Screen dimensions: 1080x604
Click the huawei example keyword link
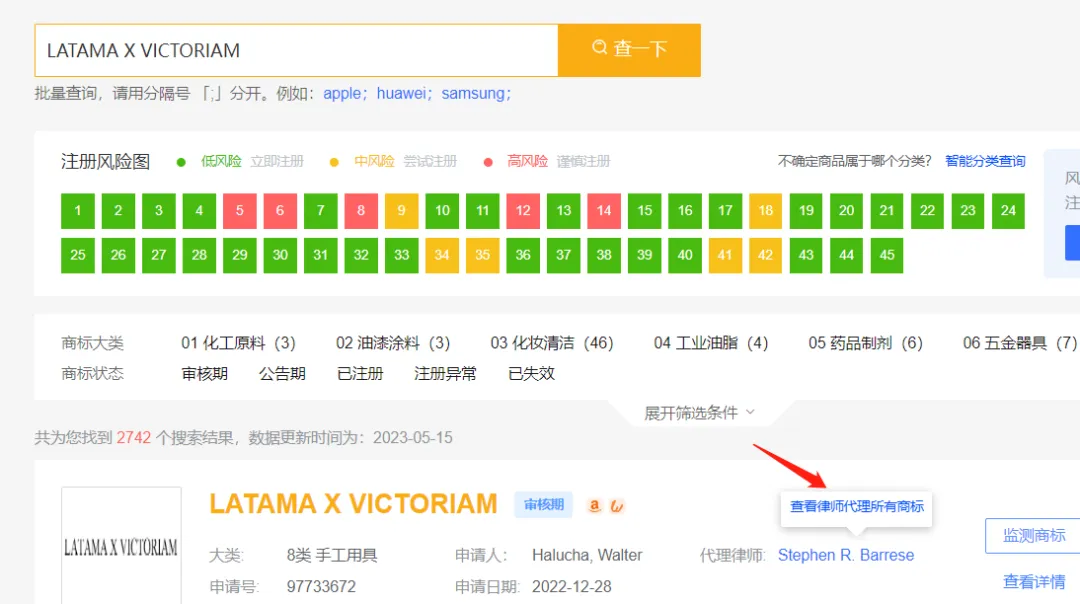[x=401, y=93]
